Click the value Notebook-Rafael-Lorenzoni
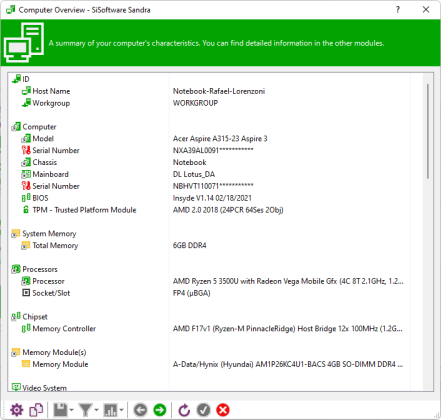The width and height of the screenshot is (441, 420). point(219,91)
